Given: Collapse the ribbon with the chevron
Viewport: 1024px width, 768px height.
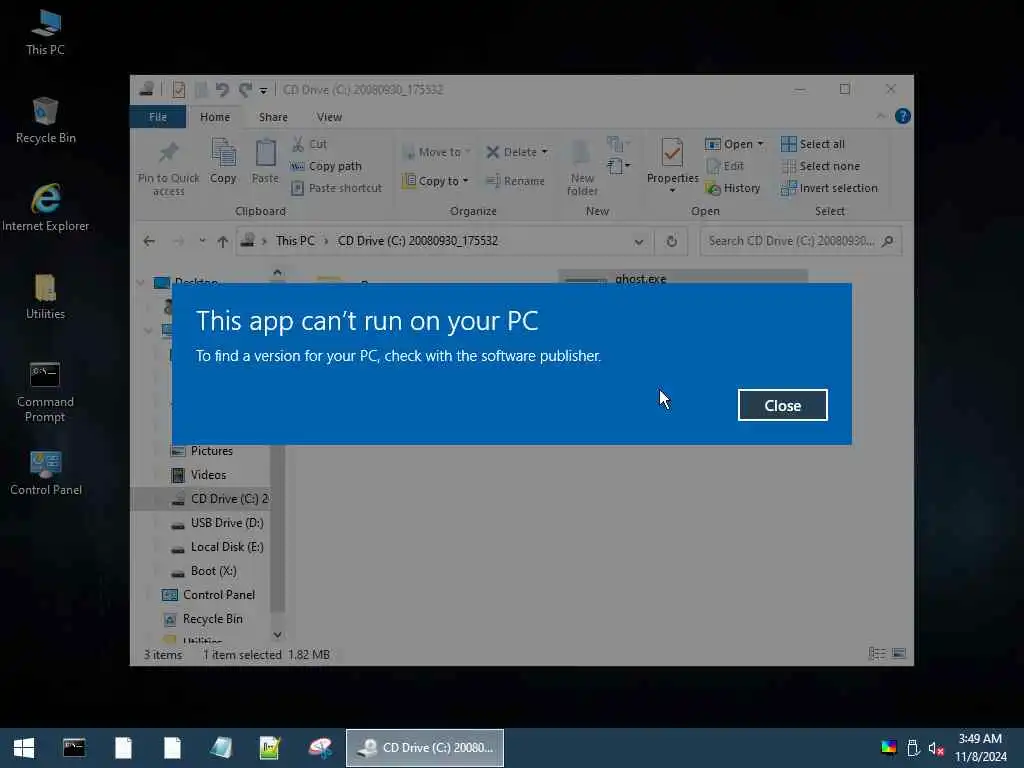Looking at the screenshot, I should [880, 116].
